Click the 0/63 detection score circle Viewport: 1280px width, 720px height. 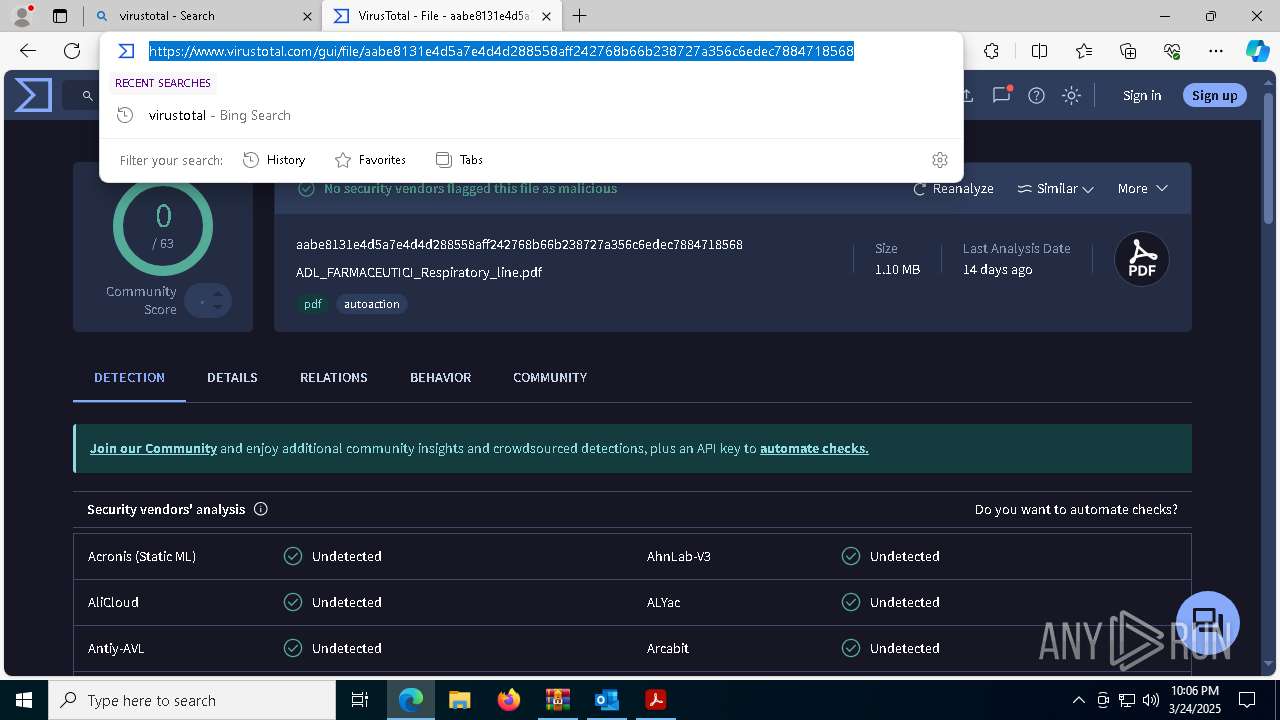click(x=163, y=226)
